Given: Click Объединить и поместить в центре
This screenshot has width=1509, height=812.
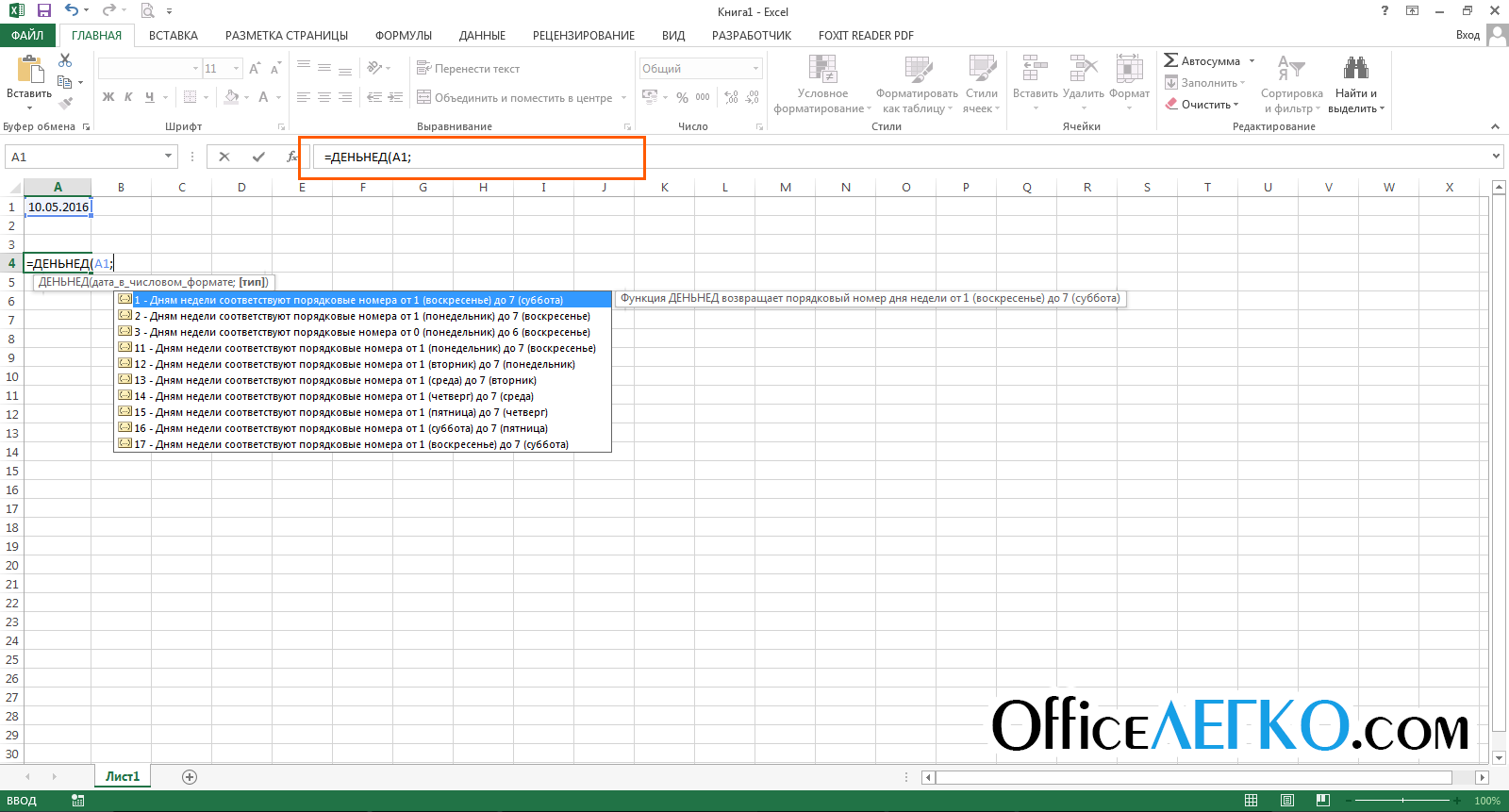Looking at the screenshot, I should 514,97.
